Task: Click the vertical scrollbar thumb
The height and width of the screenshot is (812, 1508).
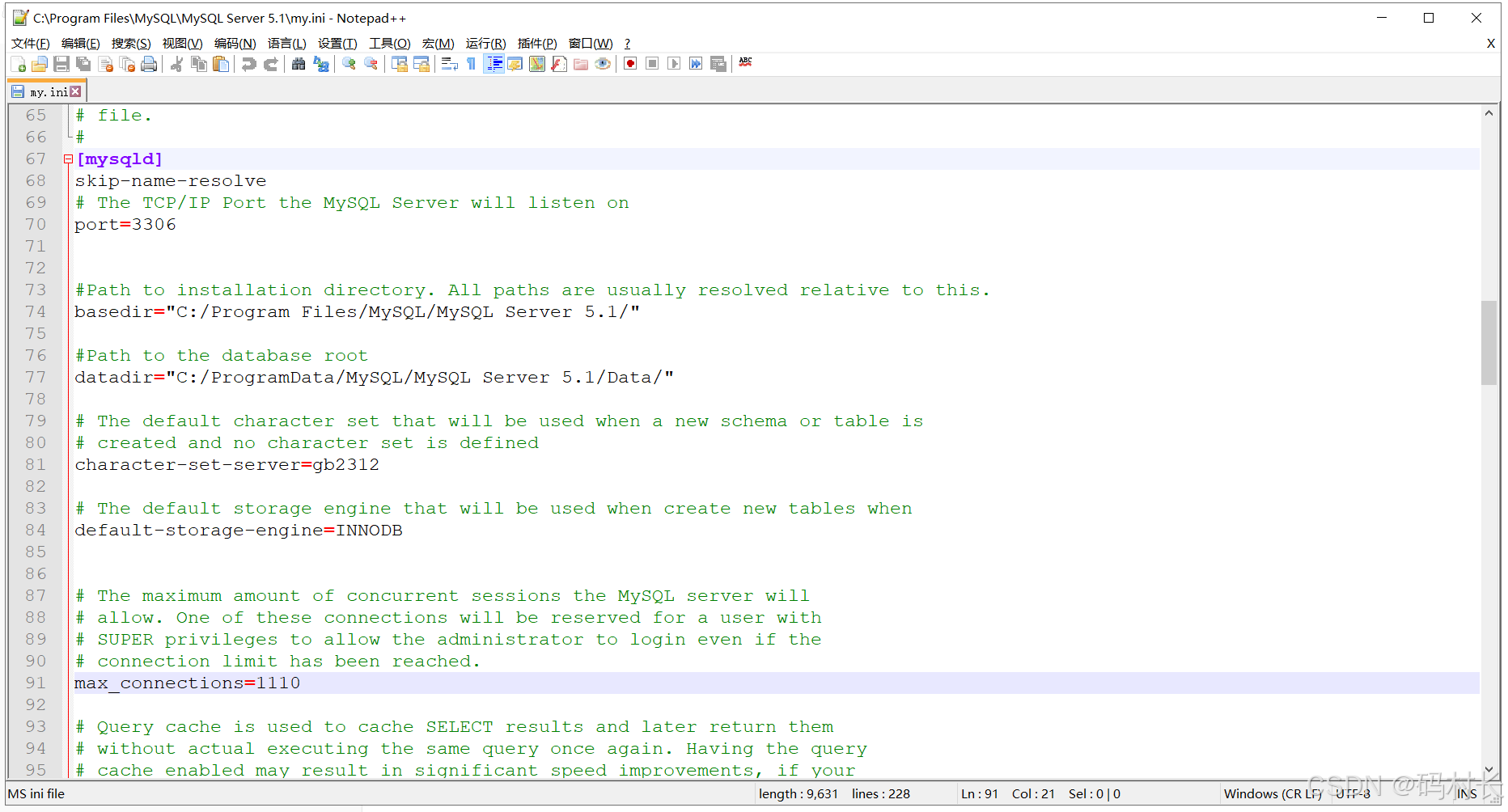Action: (x=1489, y=342)
